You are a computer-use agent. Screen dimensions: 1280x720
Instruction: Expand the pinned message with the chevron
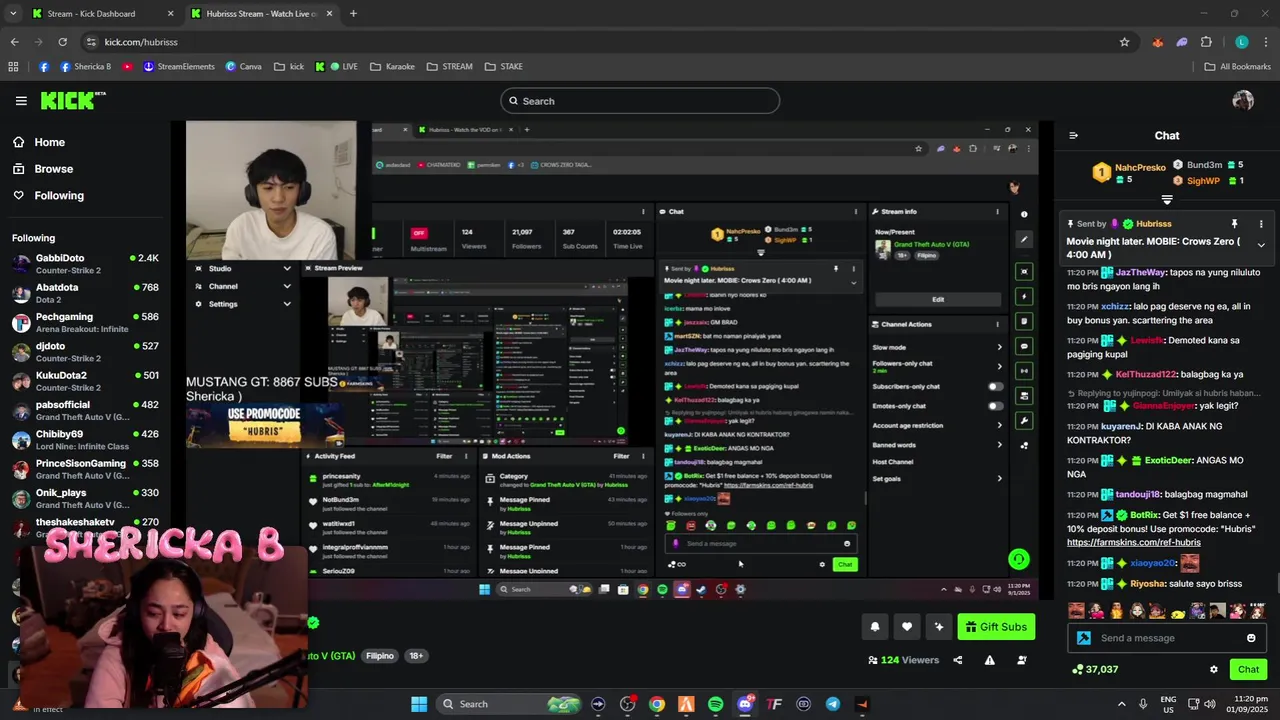[1261, 245]
